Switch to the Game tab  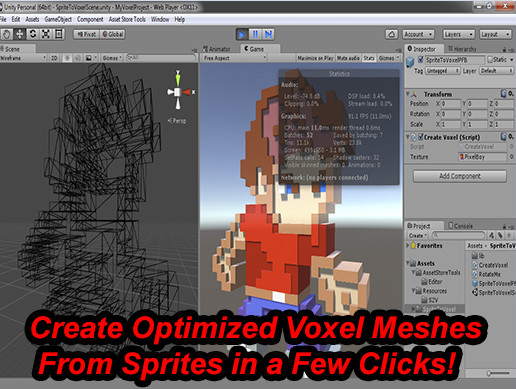259,49
